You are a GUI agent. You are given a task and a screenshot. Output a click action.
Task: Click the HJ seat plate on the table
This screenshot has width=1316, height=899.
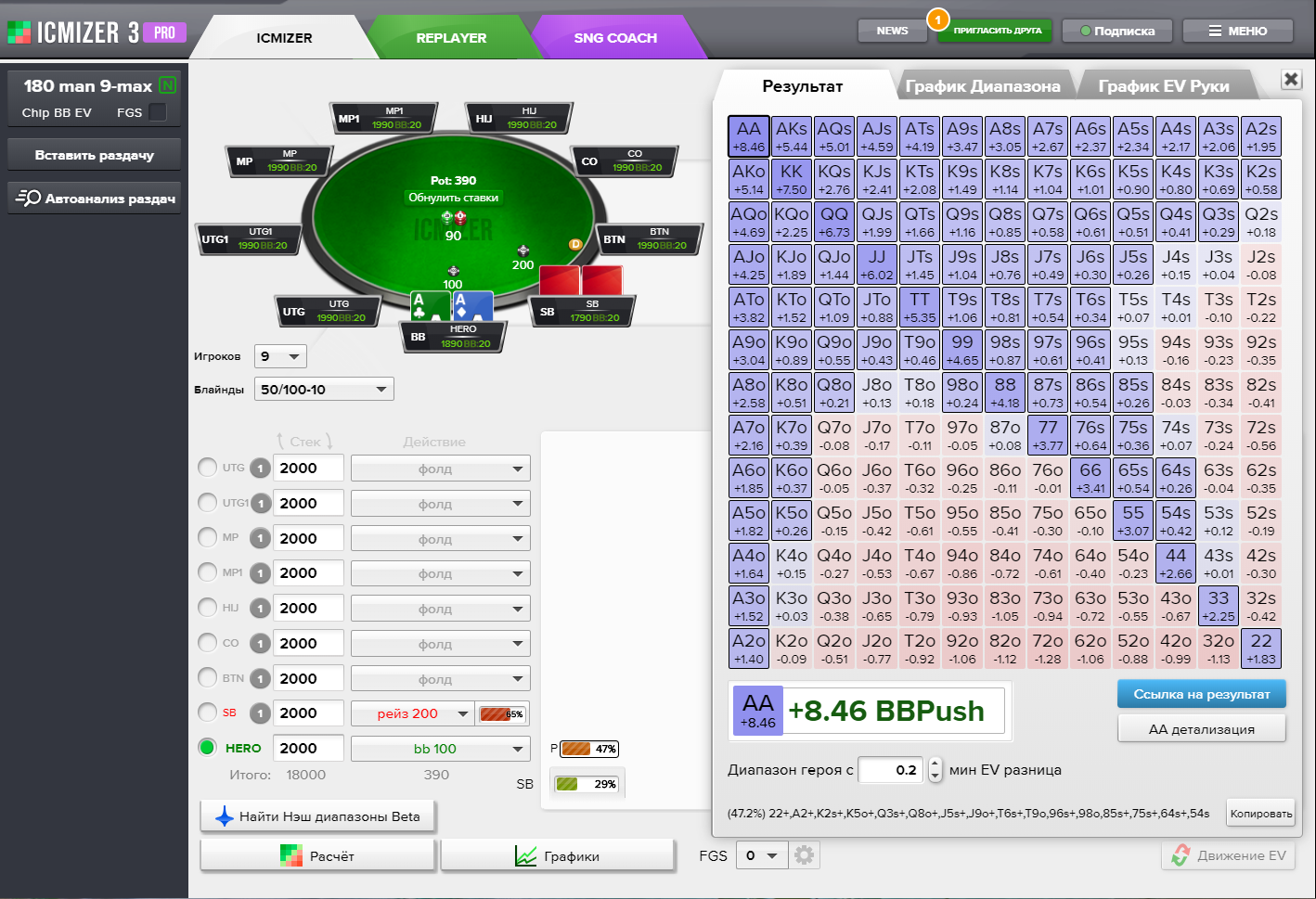point(518,119)
